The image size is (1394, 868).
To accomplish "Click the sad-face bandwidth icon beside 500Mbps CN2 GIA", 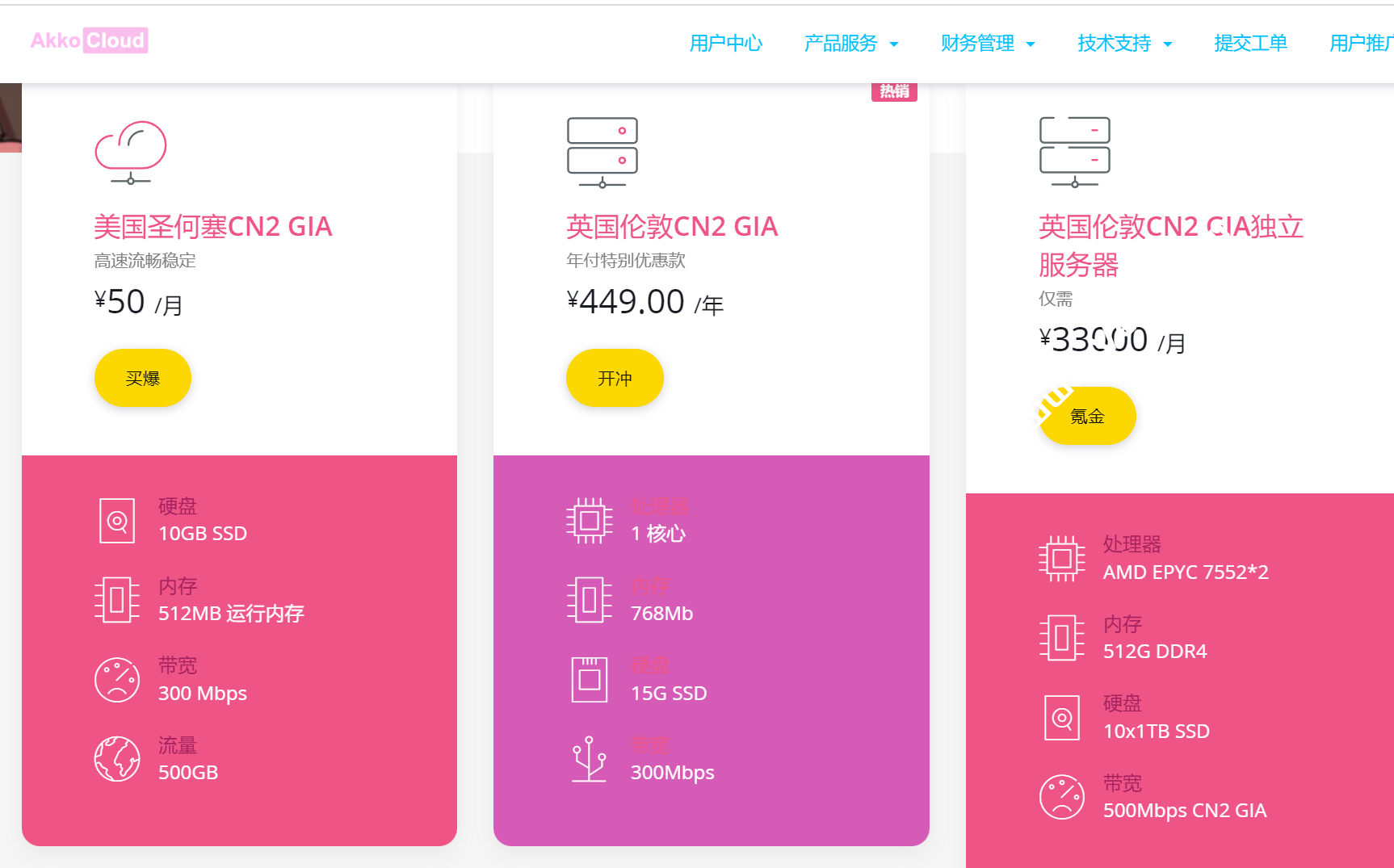I will point(1061,796).
